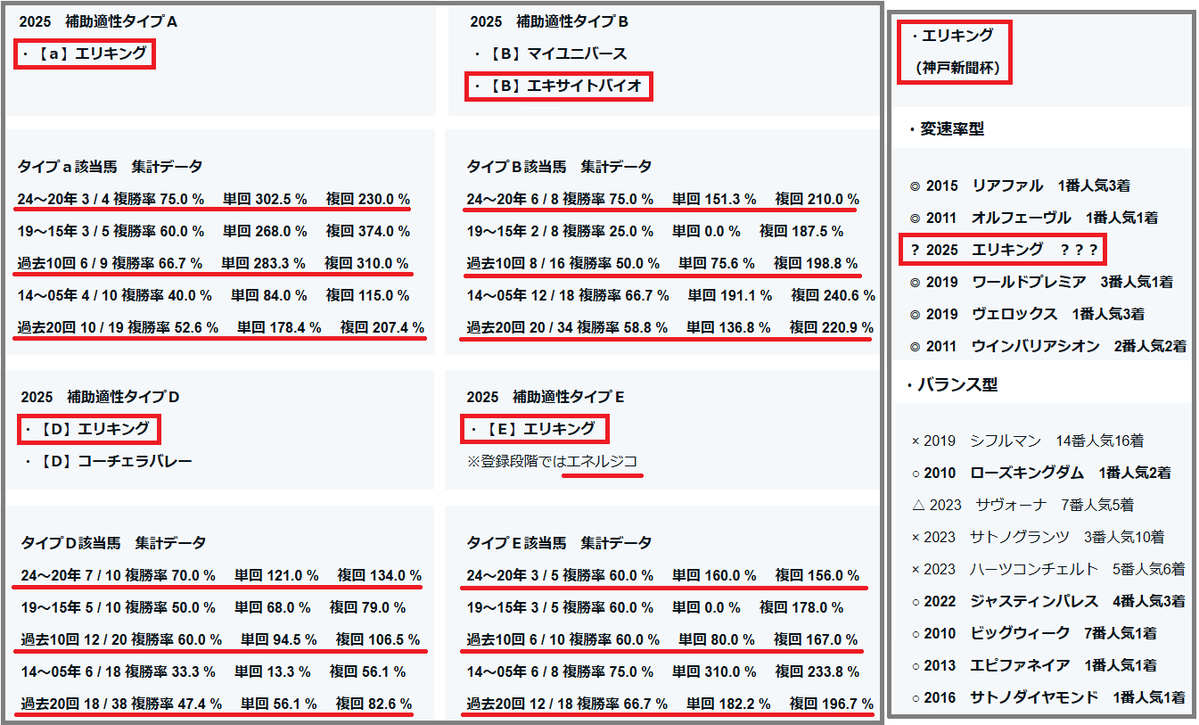Select 2023 サヴォーナ 7番人気5着
The image size is (1199, 725).
[x=1023, y=506]
